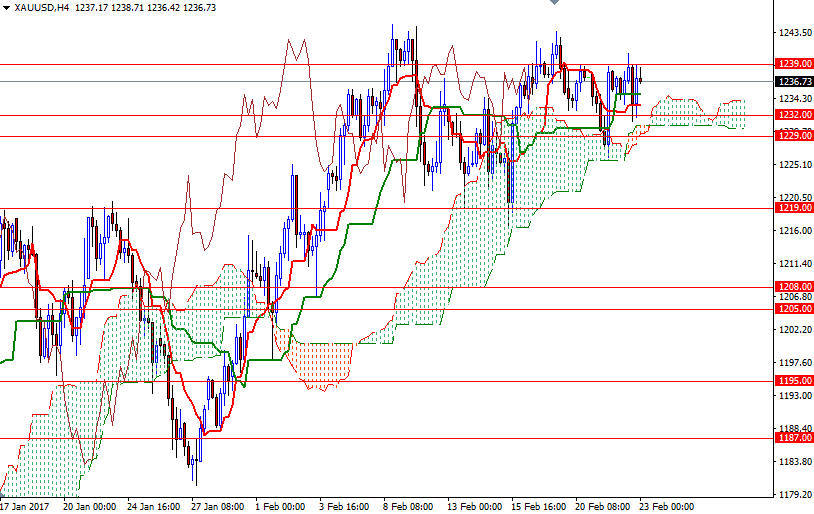Click the current price 1236.73 black label
814x514 pixels.
tap(793, 82)
